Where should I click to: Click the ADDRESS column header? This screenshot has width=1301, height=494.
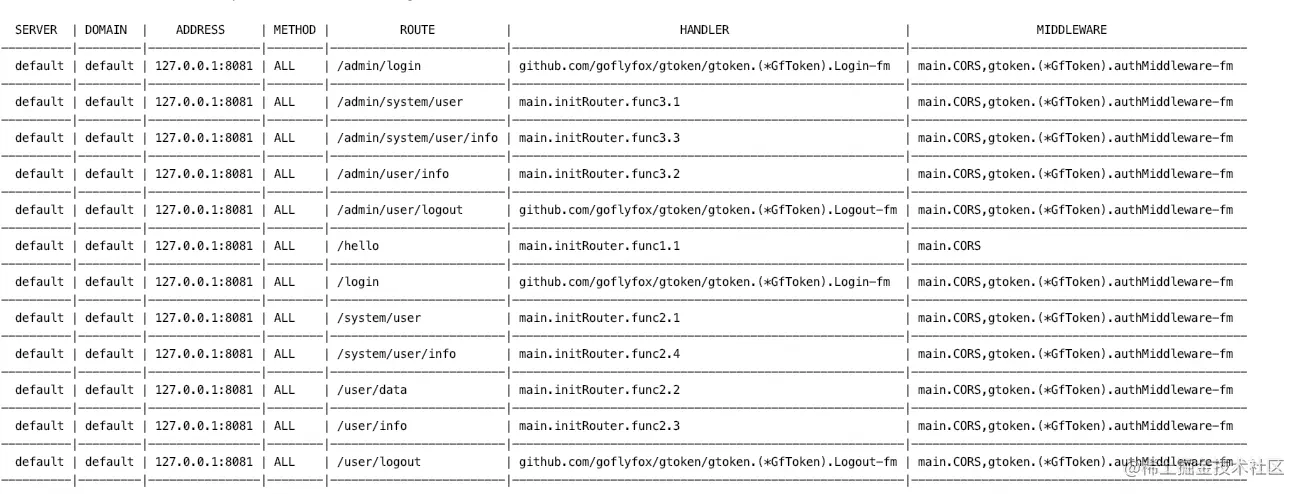pyautogui.click(x=200, y=30)
